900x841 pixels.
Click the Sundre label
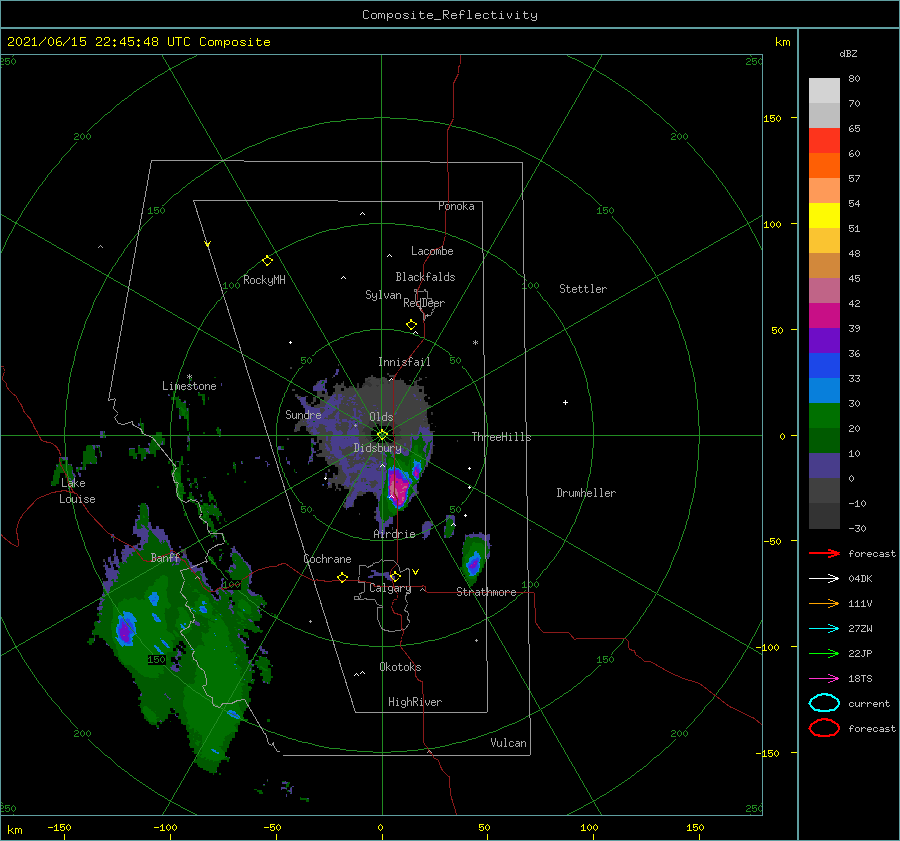pos(303,414)
